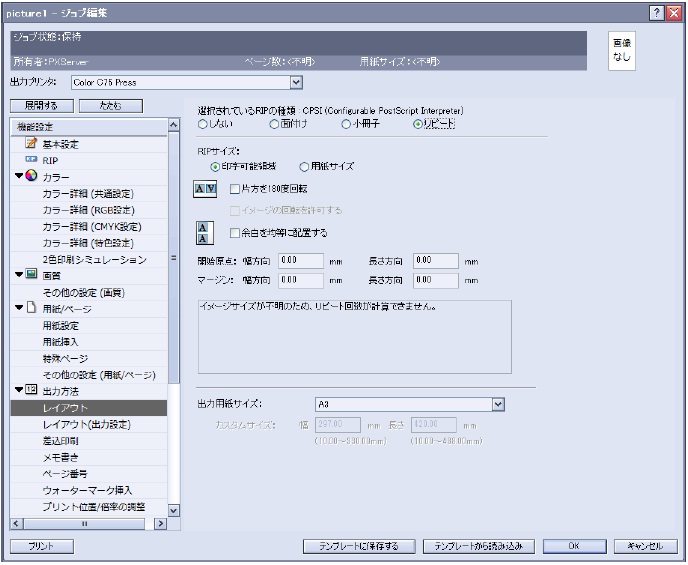Collapse the カラー tree section arrow
Viewport: 688px width, 565px height.
click(x=19, y=177)
